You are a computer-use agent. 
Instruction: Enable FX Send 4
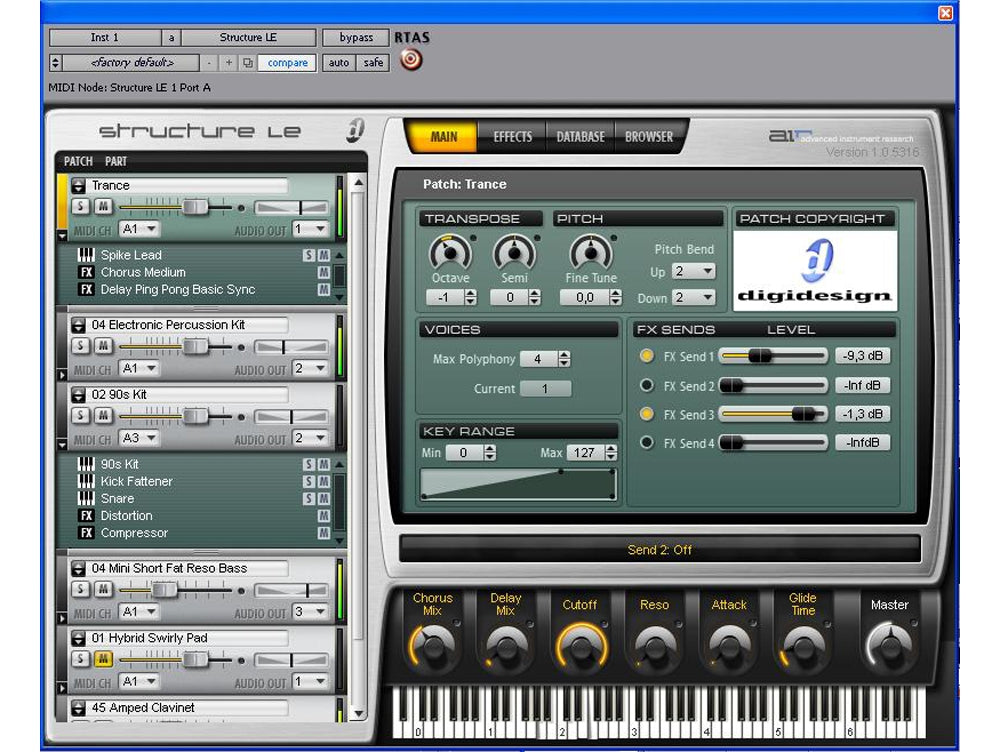coord(647,443)
